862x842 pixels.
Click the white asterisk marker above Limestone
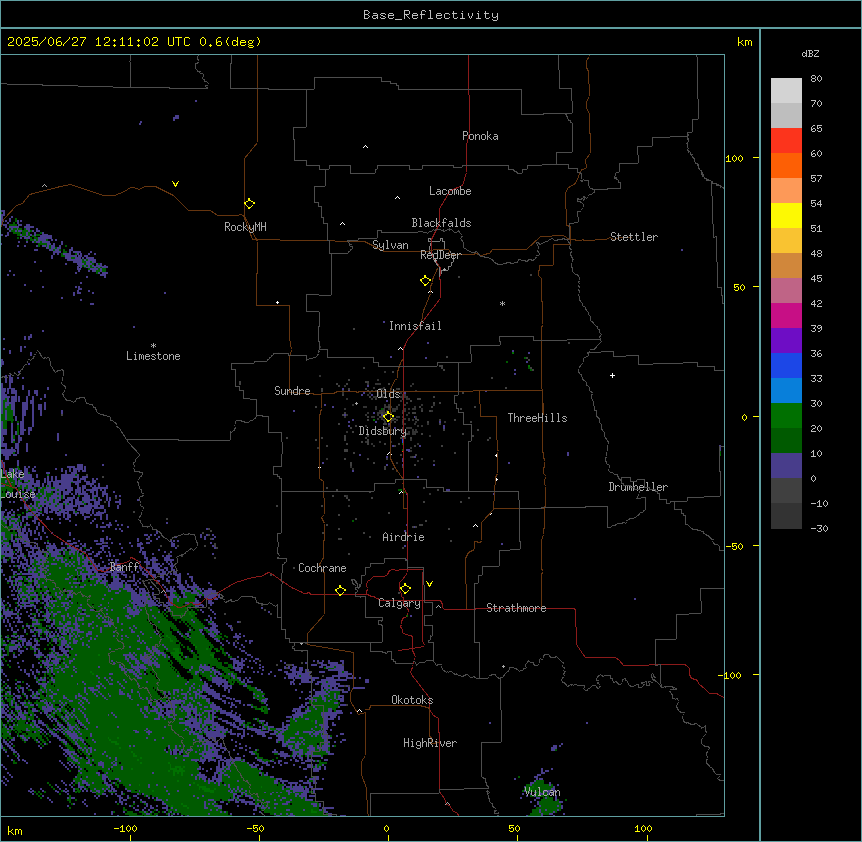pyautogui.click(x=153, y=346)
